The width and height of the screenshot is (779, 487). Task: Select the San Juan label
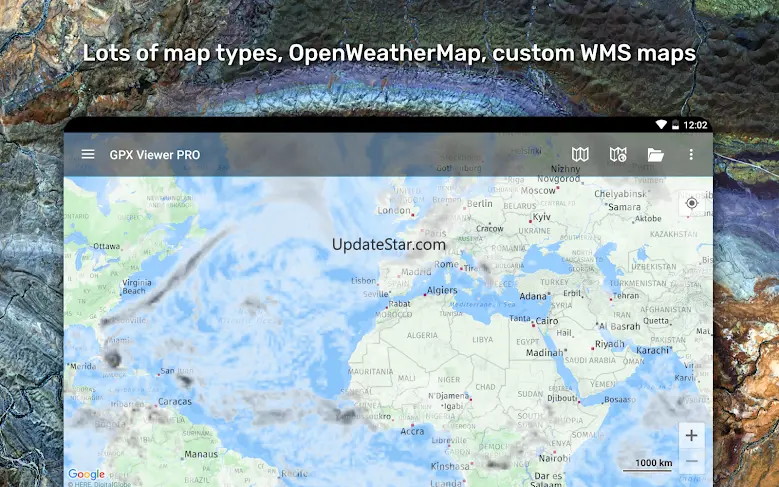point(177,371)
